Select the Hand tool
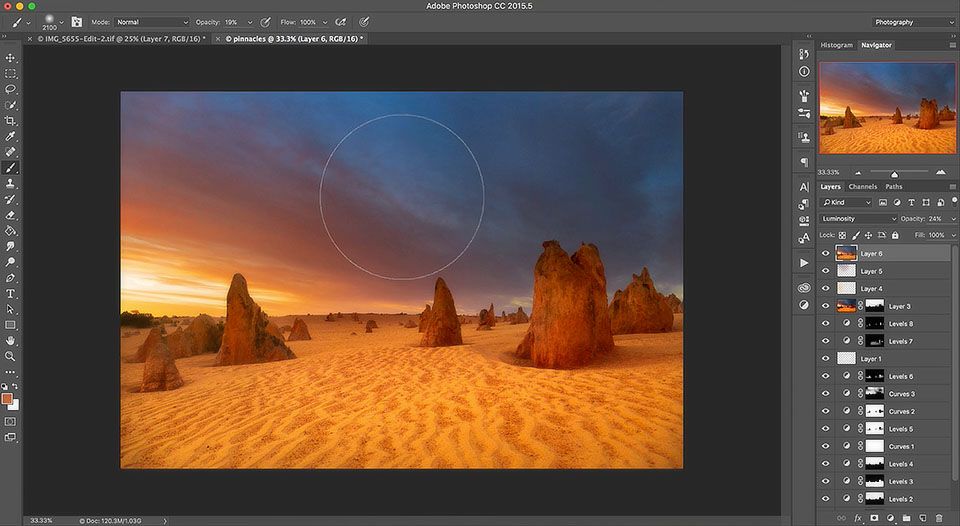The image size is (960, 526). 11,340
